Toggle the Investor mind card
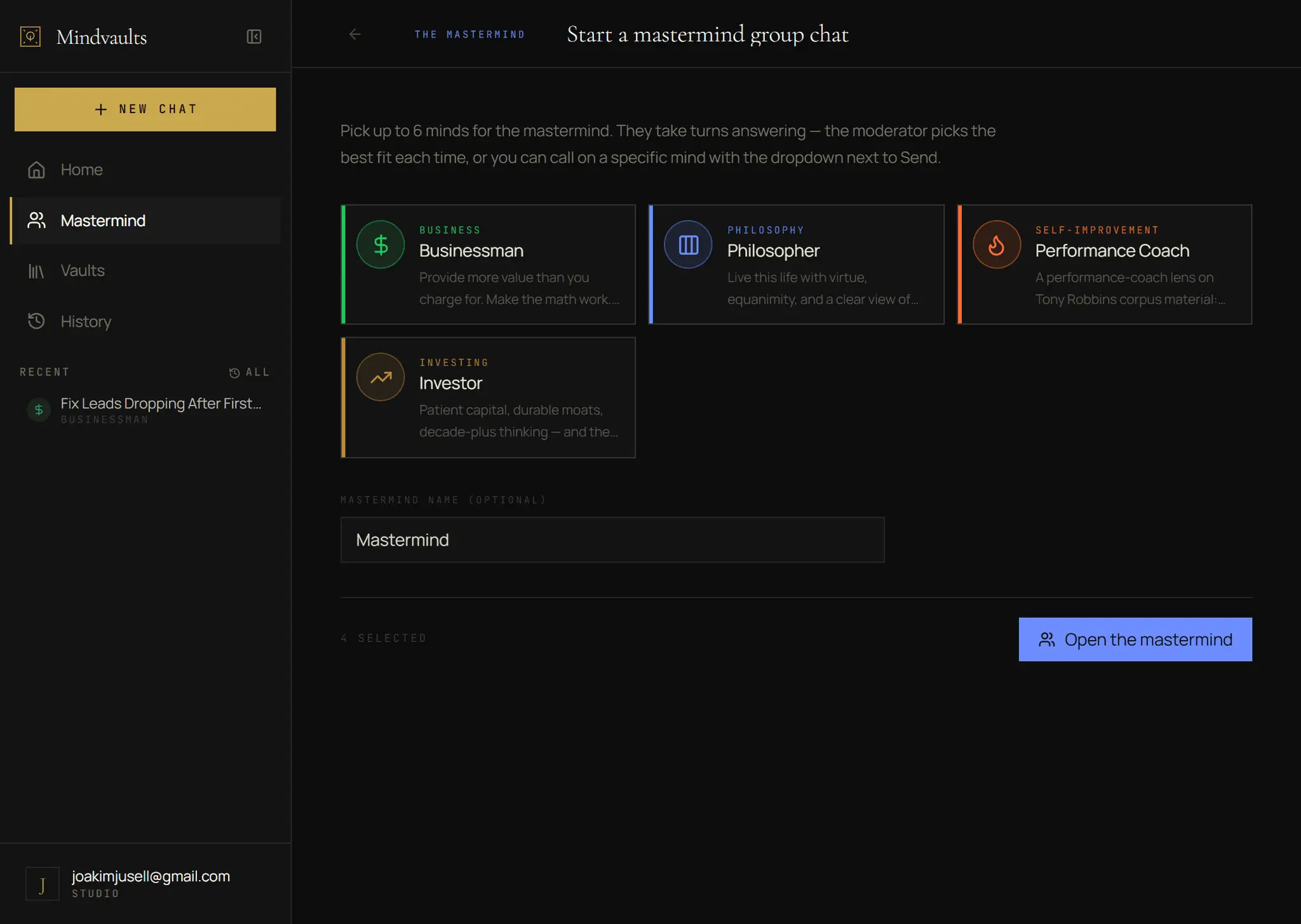The height and width of the screenshot is (924, 1301). (489, 398)
